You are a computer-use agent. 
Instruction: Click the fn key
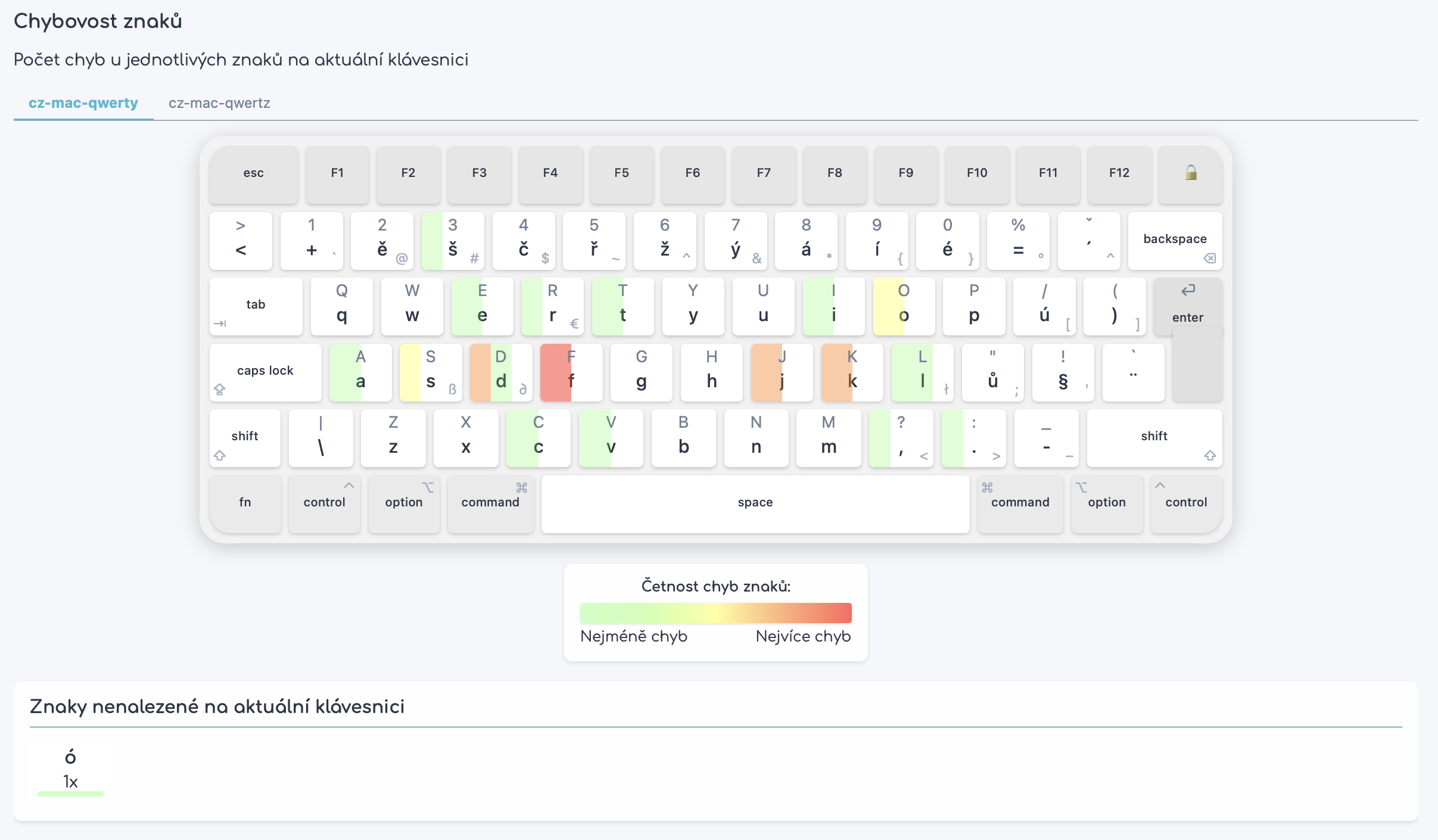click(245, 503)
